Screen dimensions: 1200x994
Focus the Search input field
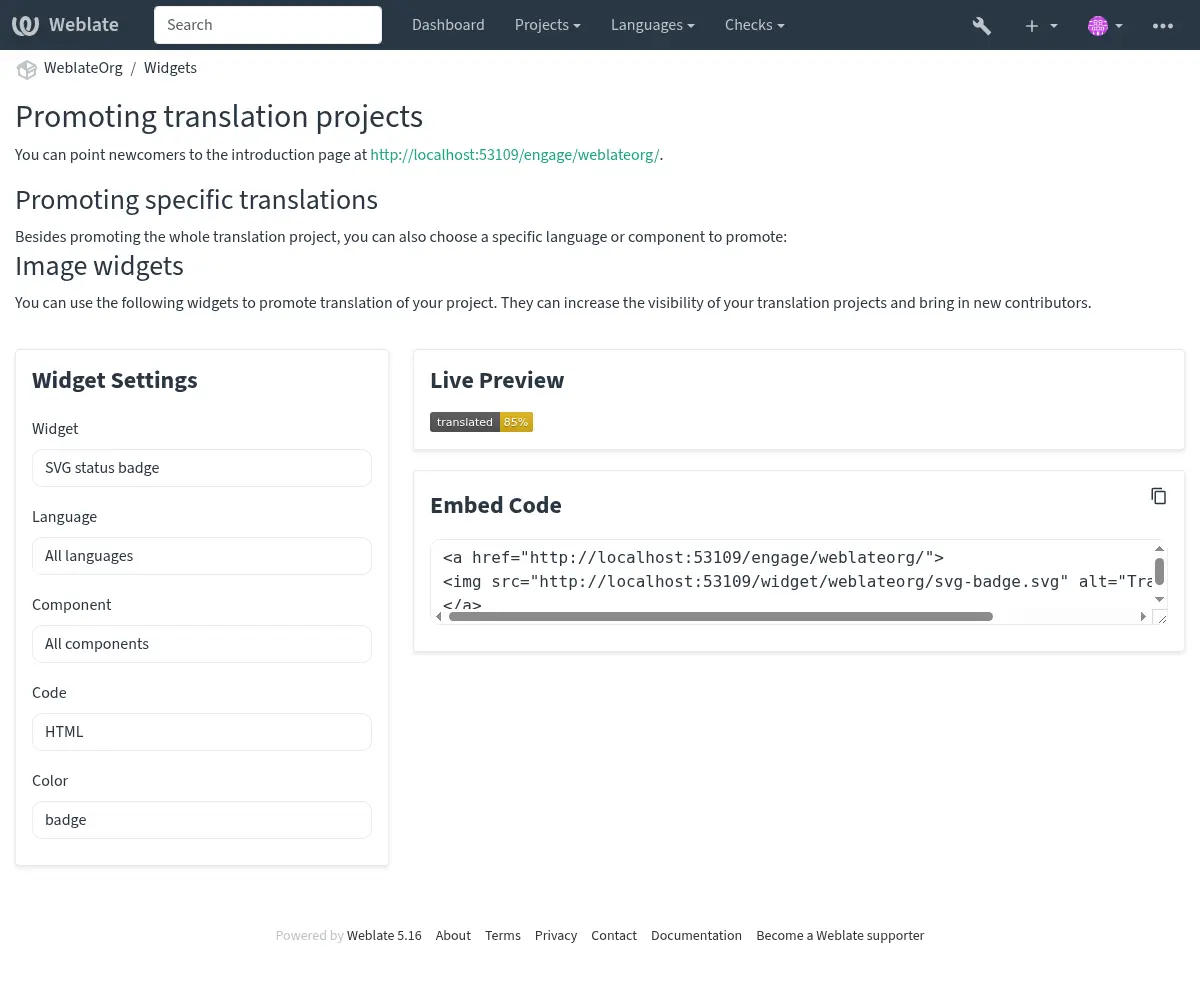tap(268, 25)
